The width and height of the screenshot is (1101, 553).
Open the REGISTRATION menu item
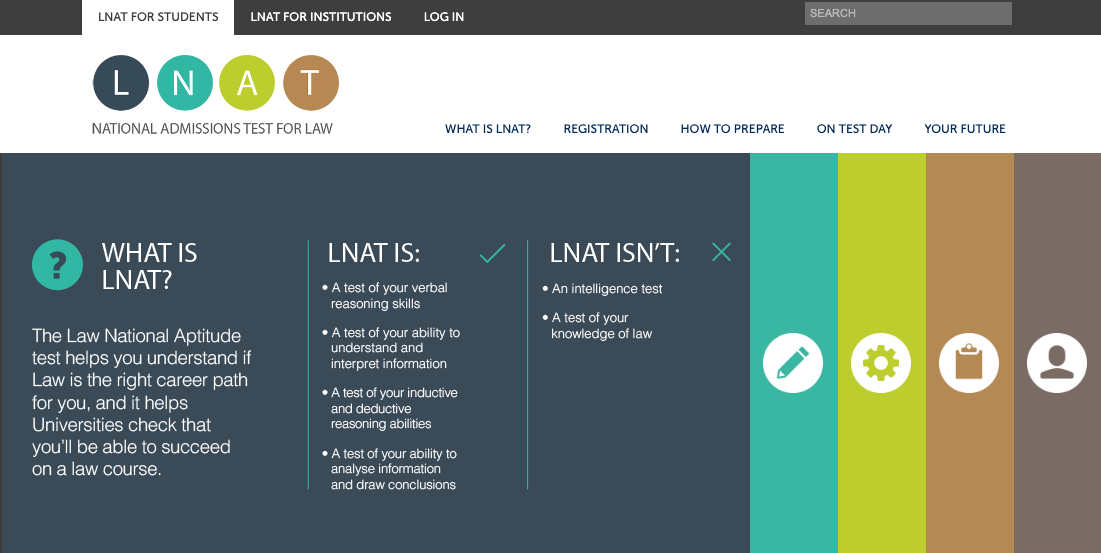click(606, 128)
